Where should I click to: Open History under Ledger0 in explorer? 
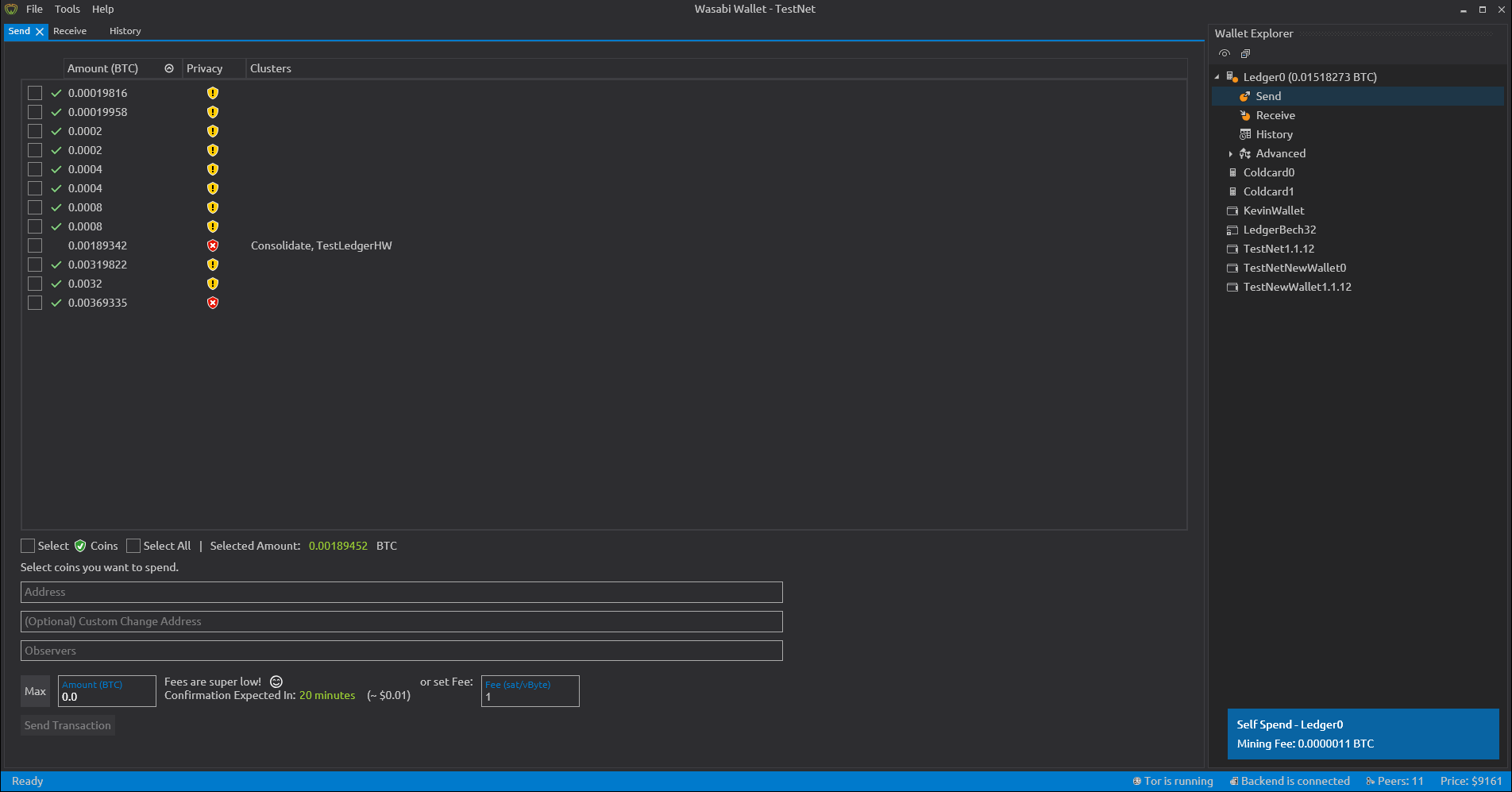click(1274, 134)
